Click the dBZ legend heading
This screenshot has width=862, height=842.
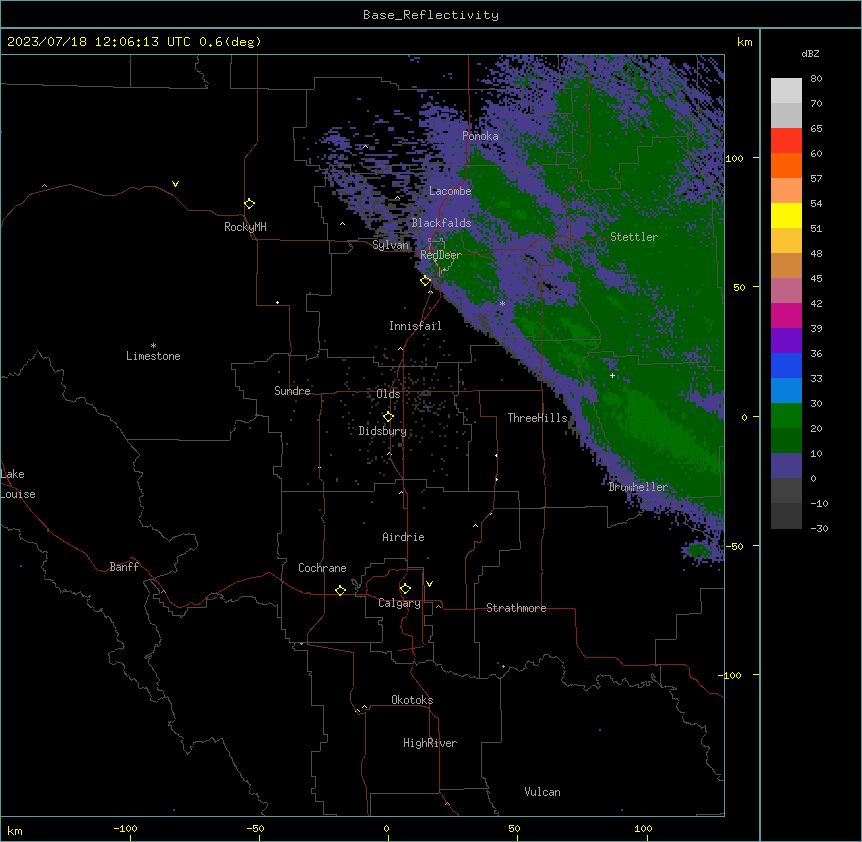pyautogui.click(x=810, y=54)
